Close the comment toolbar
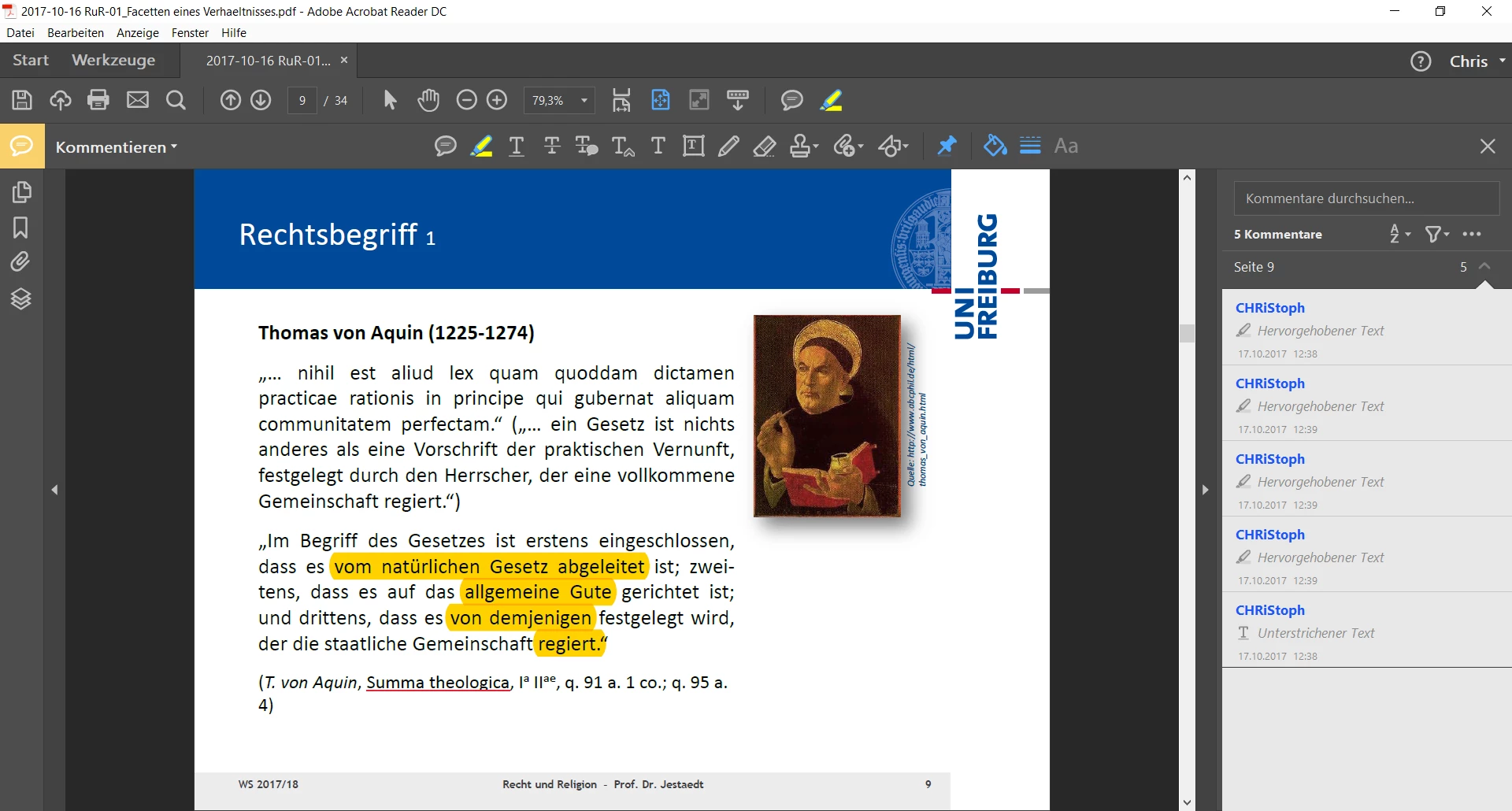The image size is (1512, 811). pyautogui.click(x=1488, y=146)
